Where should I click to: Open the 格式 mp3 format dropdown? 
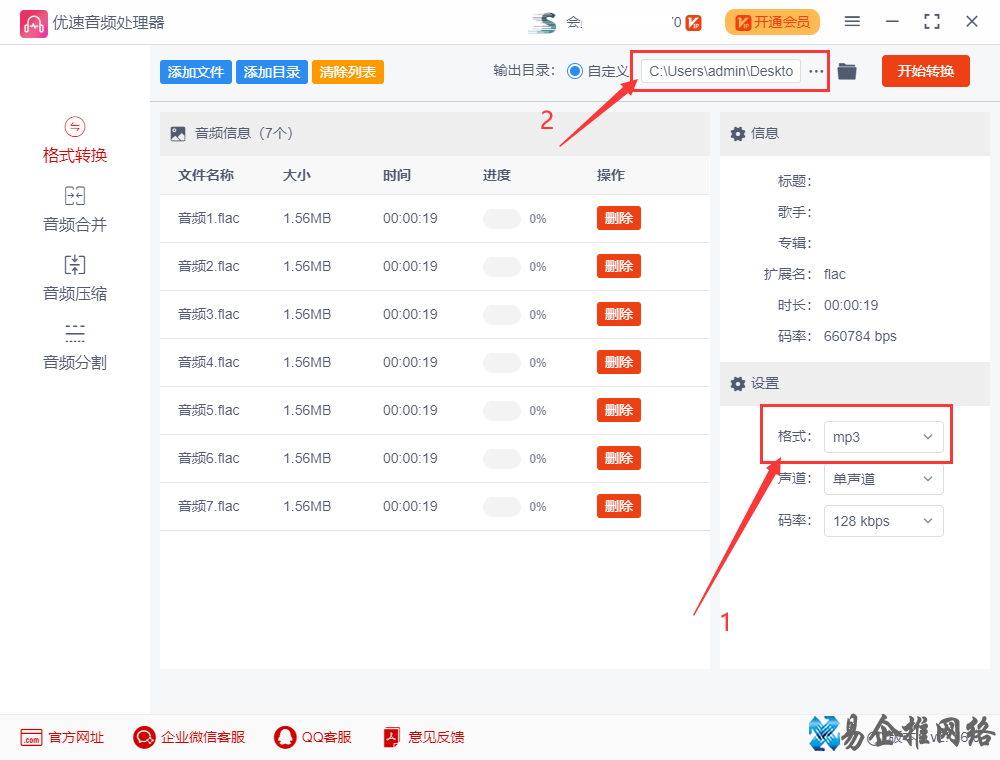pyautogui.click(x=884, y=436)
